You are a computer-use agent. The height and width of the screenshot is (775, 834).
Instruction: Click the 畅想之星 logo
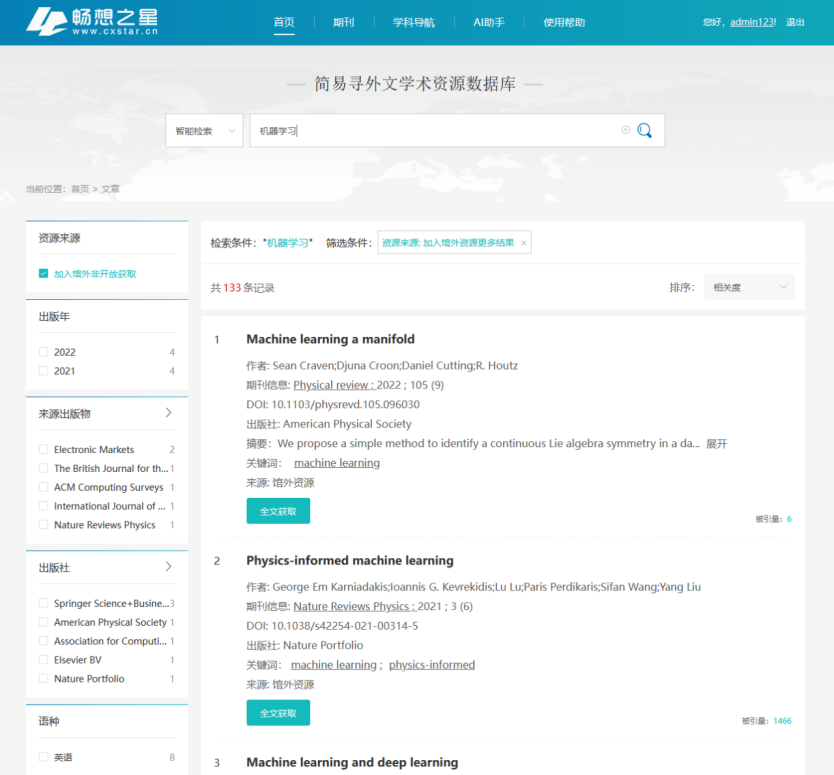92,22
